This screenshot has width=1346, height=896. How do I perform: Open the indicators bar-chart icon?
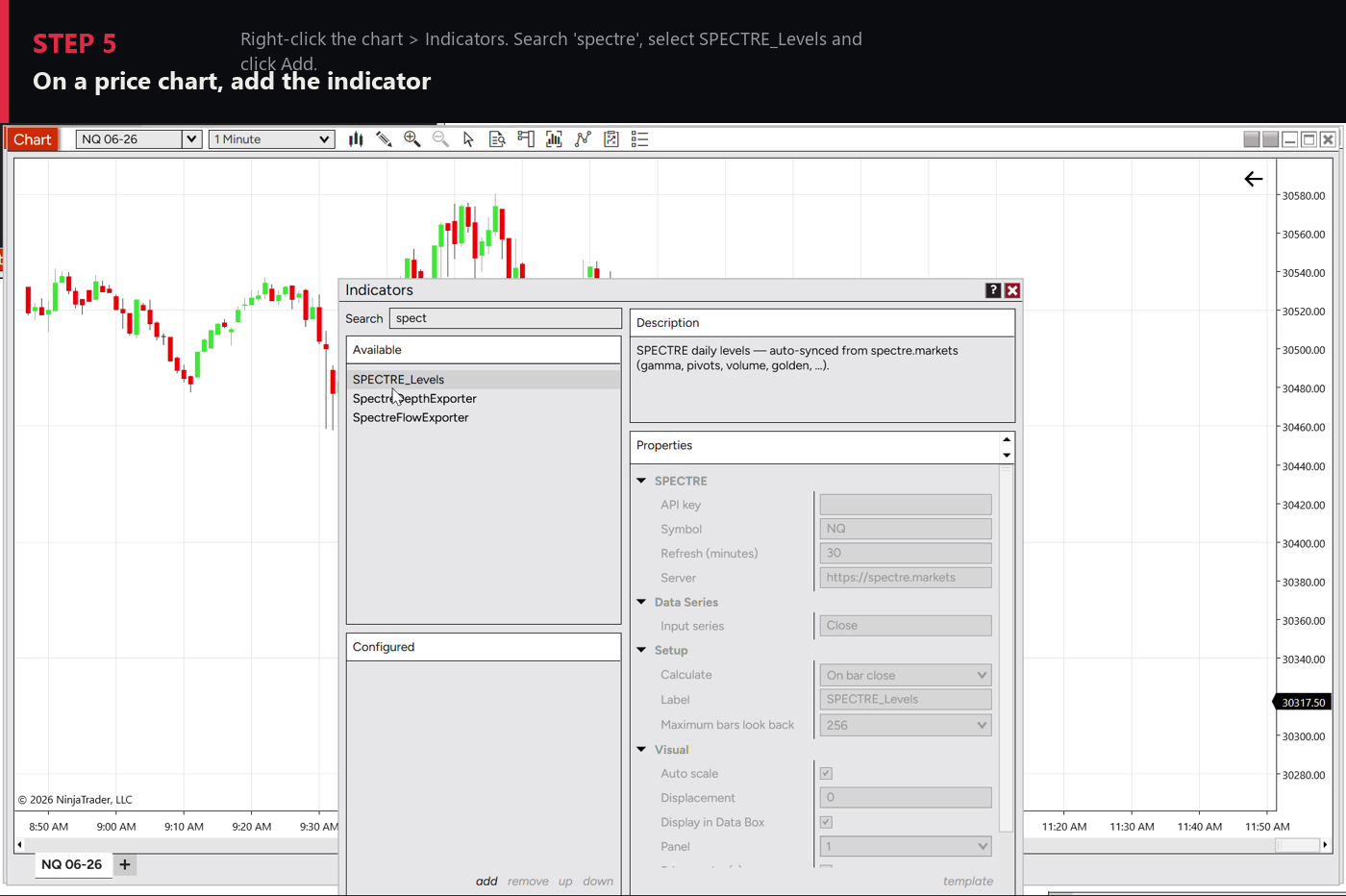[554, 139]
